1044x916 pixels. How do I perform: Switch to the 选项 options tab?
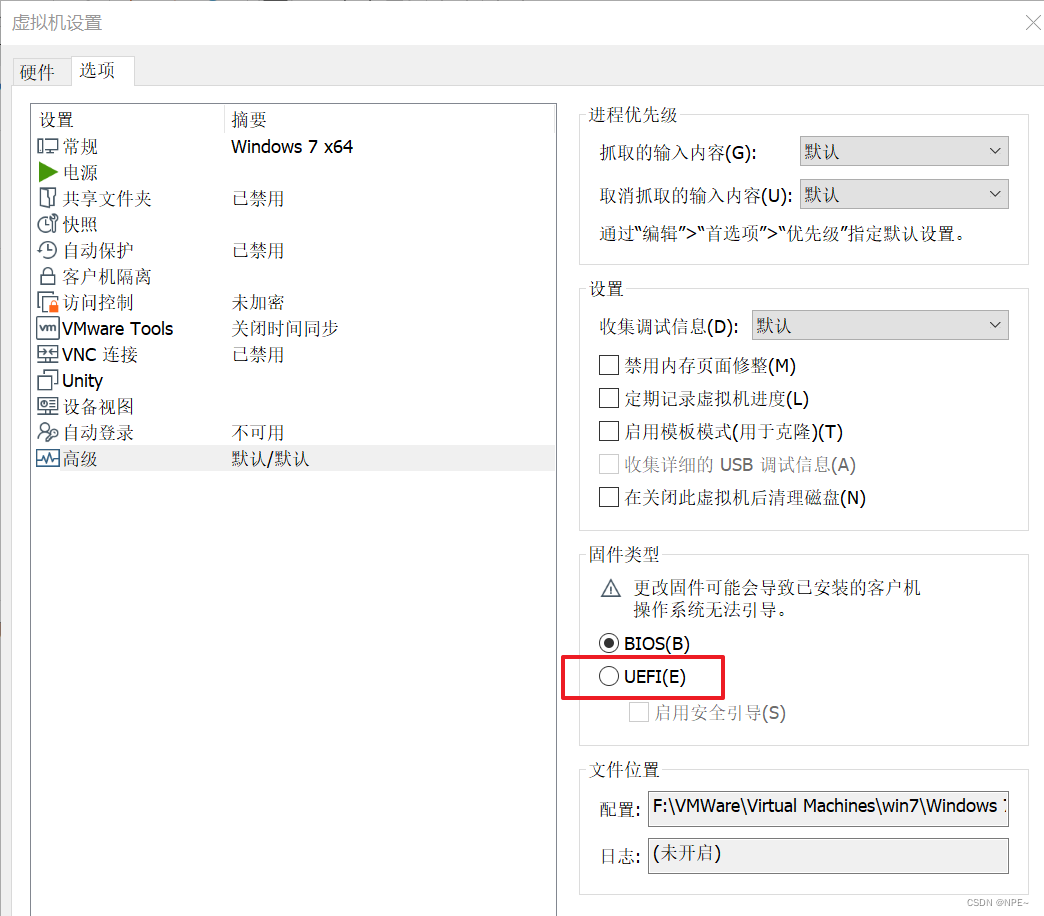tap(103, 70)
